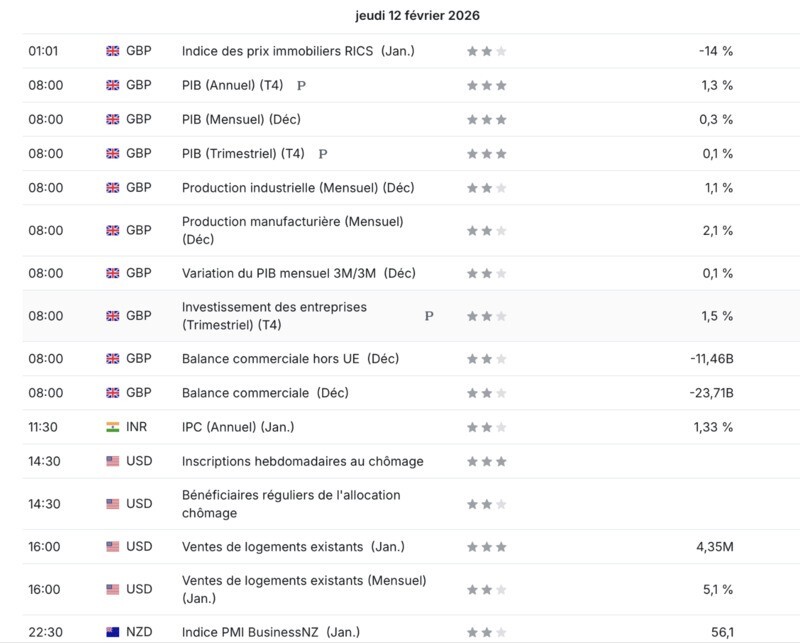This screenshot has height=643, width=800.
Task: Click the jeudi 12 février 2026 date header
Action: 417,15
